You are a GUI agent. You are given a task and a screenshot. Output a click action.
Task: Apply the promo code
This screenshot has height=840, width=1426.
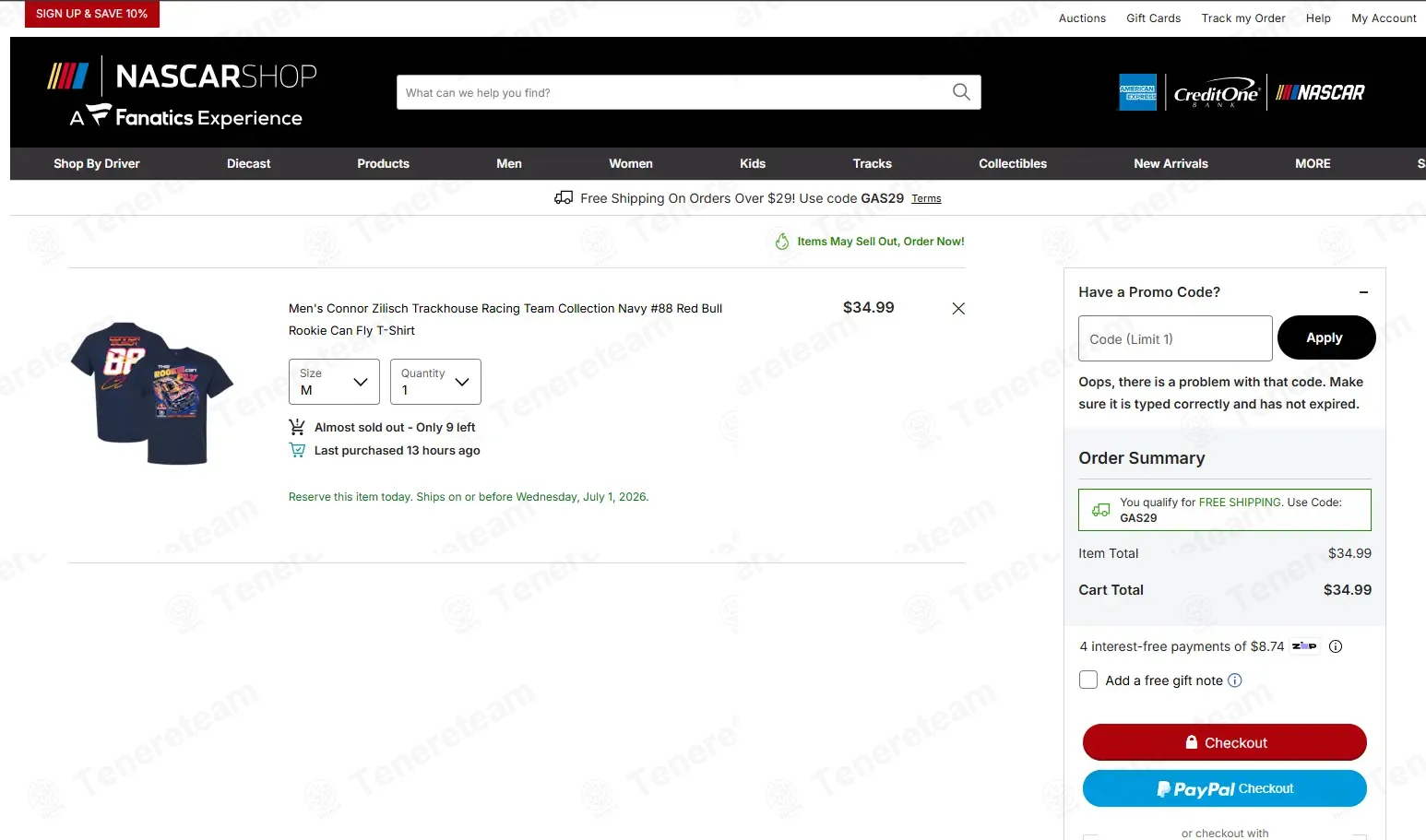1325,338
